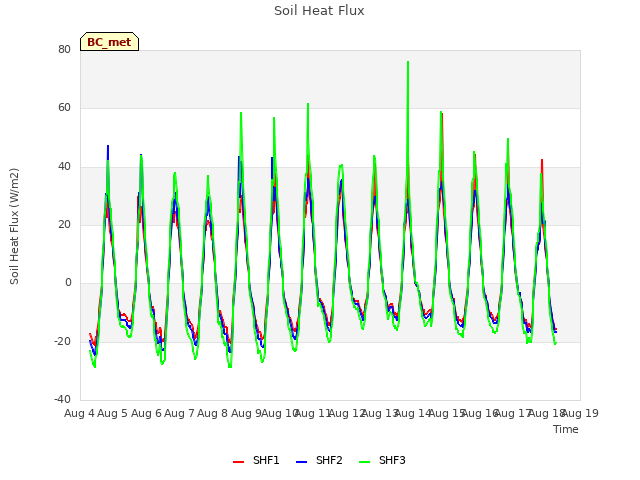Click the red SHF1 legend color marker
This screenshot has height=480, width=640.
238,462
